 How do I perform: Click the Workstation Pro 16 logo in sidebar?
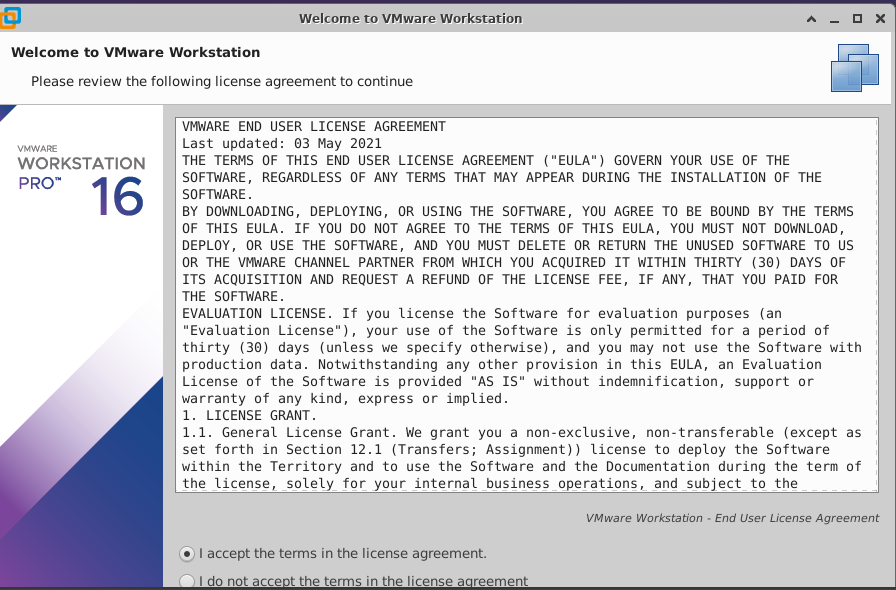pos(81,180)
